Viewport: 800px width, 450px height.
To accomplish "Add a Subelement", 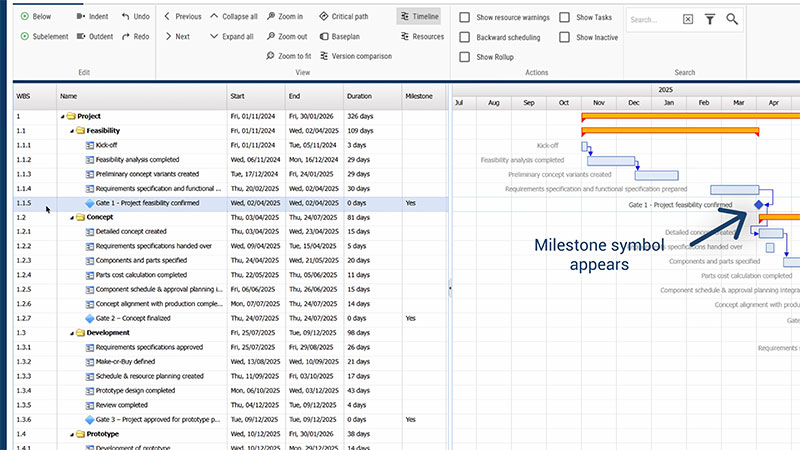I will click(44, 36).
